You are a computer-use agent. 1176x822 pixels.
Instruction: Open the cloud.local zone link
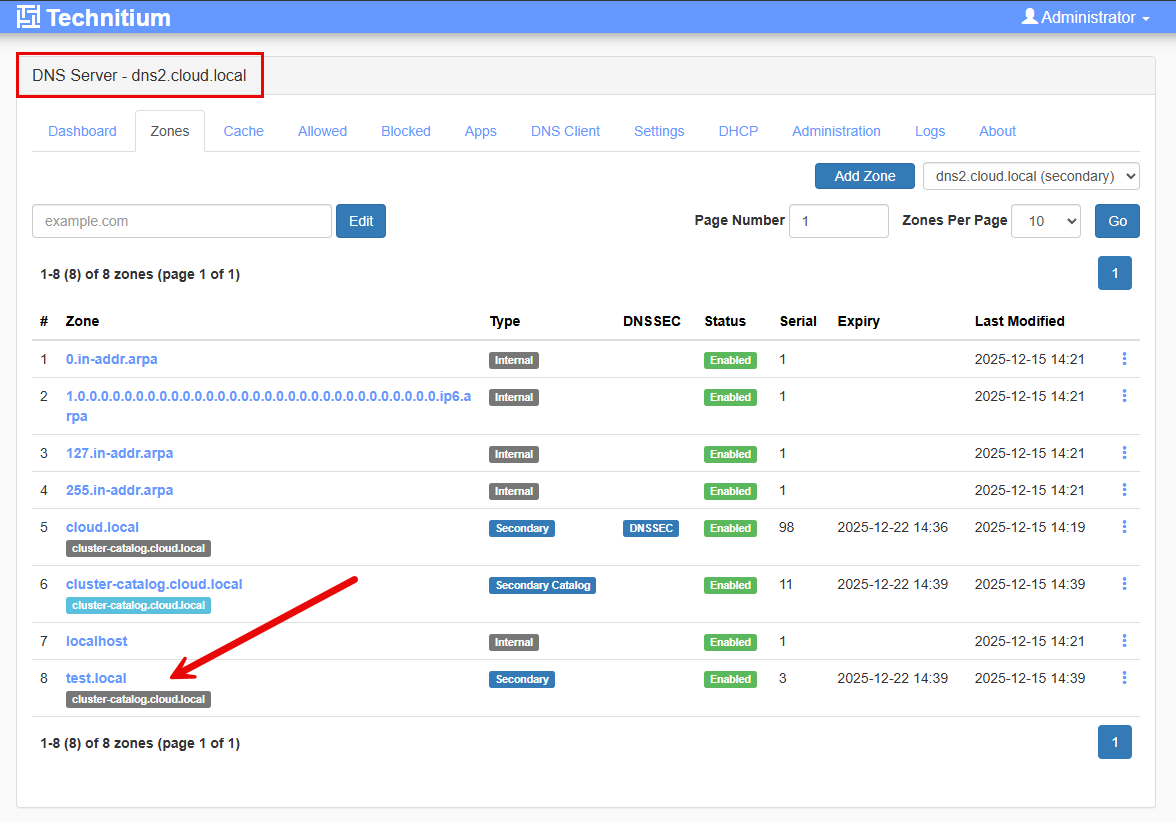(x=102, y=527)
